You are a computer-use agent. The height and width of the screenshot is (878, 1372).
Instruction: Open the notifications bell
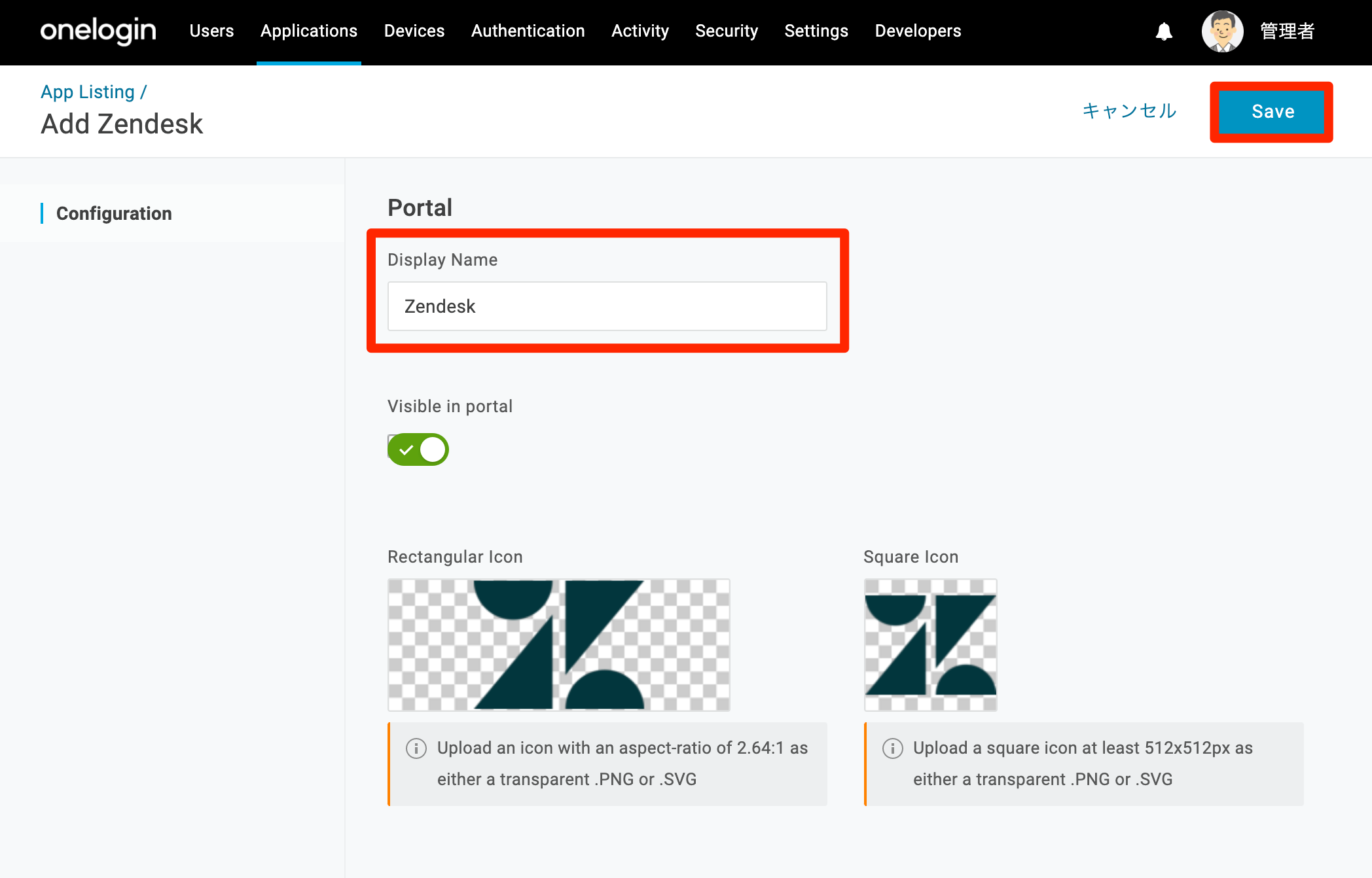click(x=1164, y=31)
